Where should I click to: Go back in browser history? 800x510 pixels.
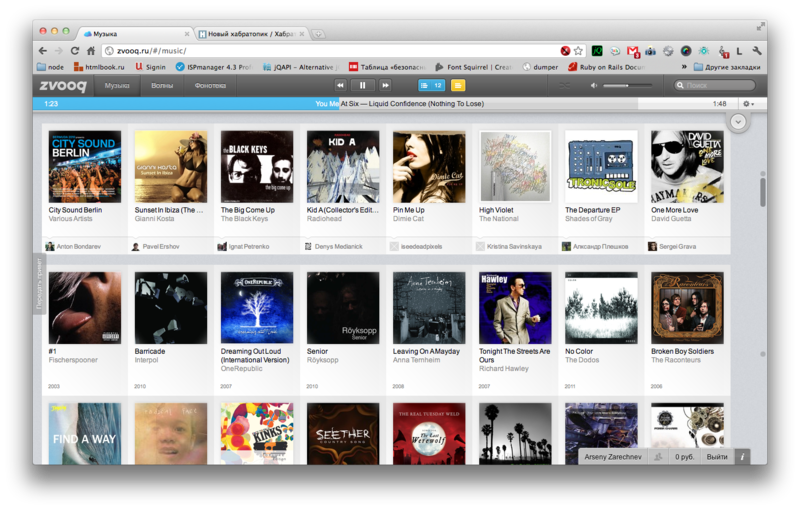(43, 50)
